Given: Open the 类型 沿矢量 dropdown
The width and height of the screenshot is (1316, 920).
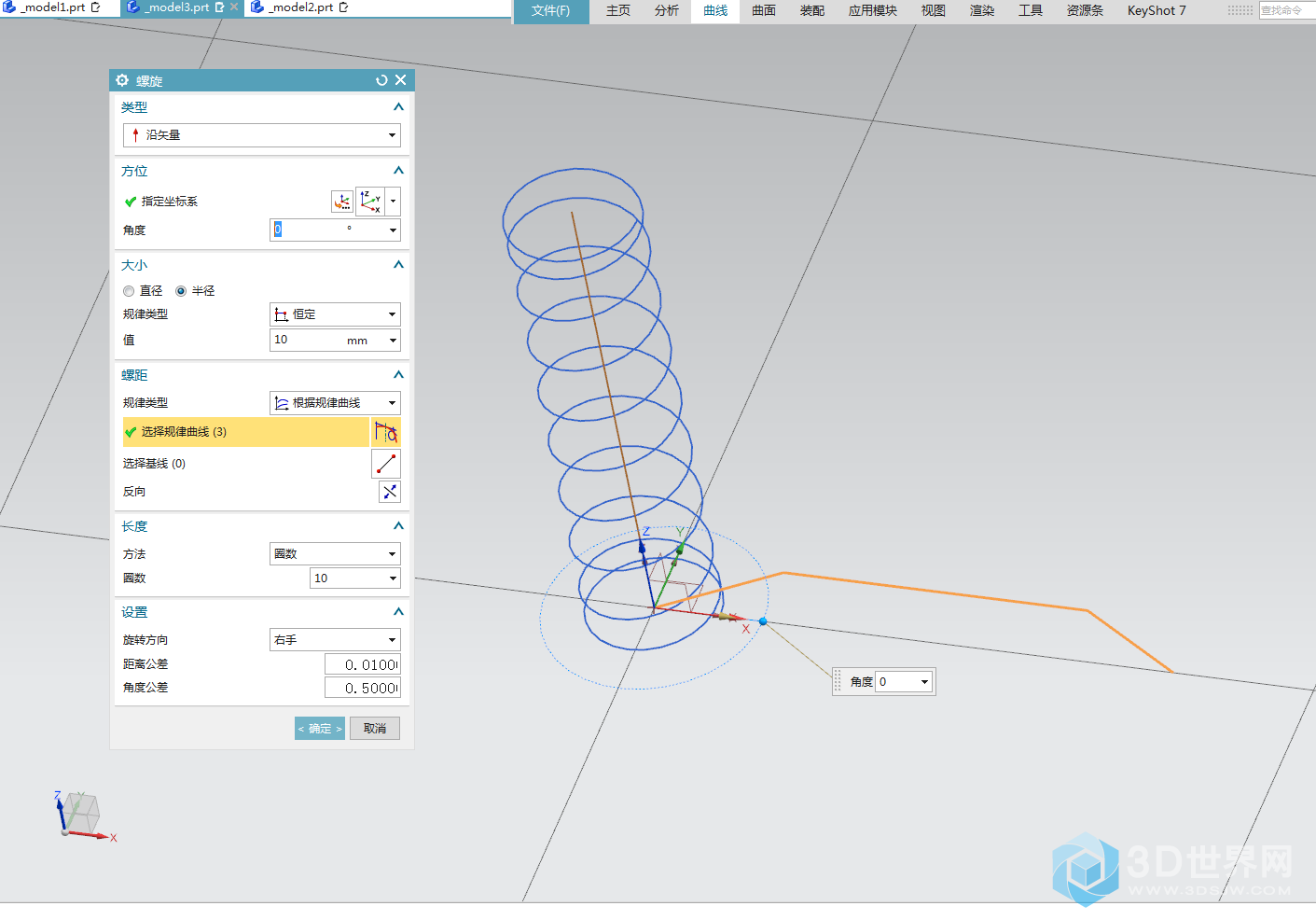Looking at the screenshot, I should pos(262,135).
